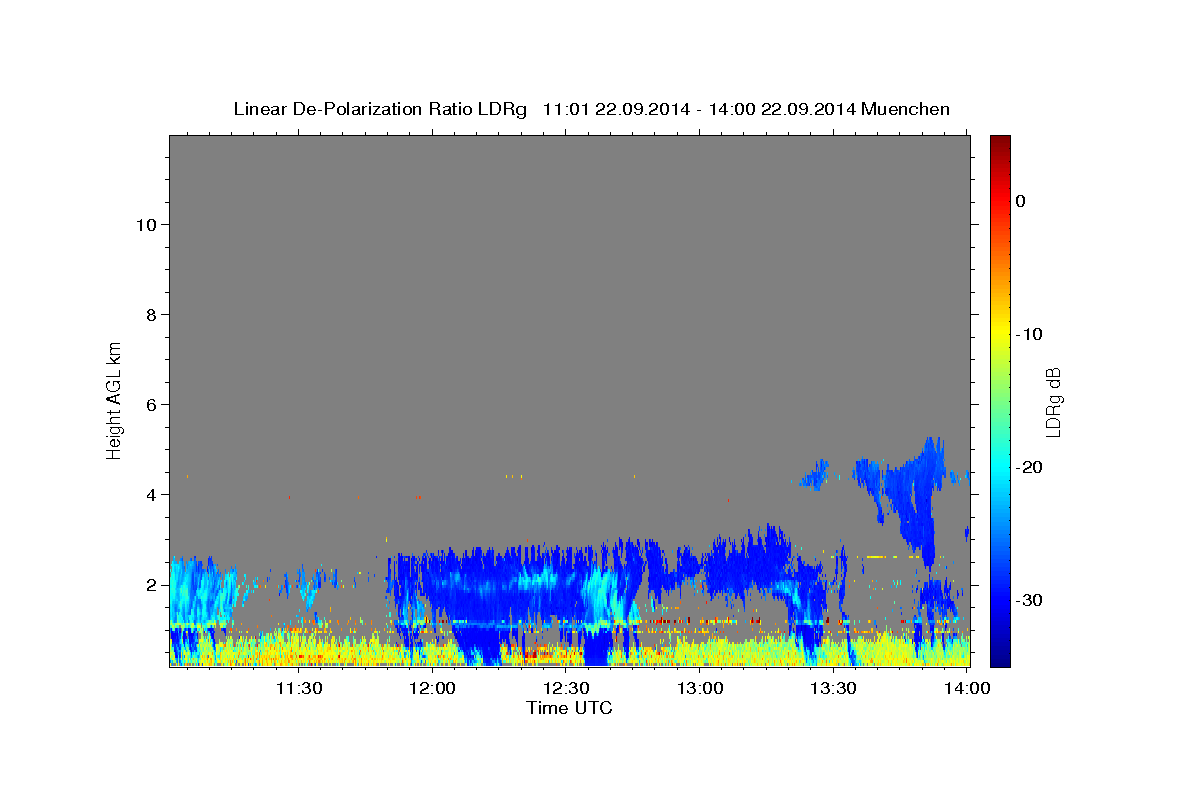Screen dimensions: 1200x800
Task: Click the 13:30 time tick label
Action: [x=833, y=688]
